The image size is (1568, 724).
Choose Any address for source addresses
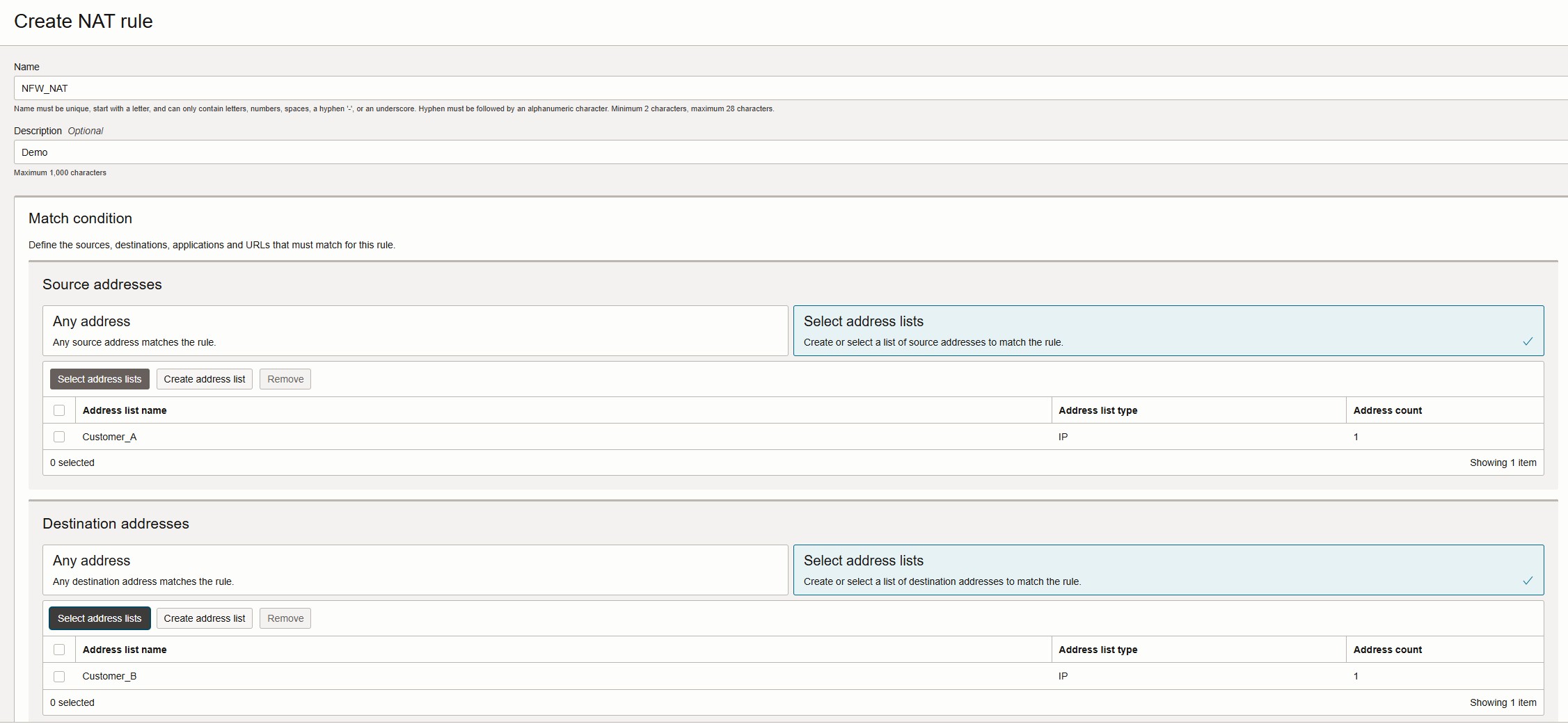(415, 331)
